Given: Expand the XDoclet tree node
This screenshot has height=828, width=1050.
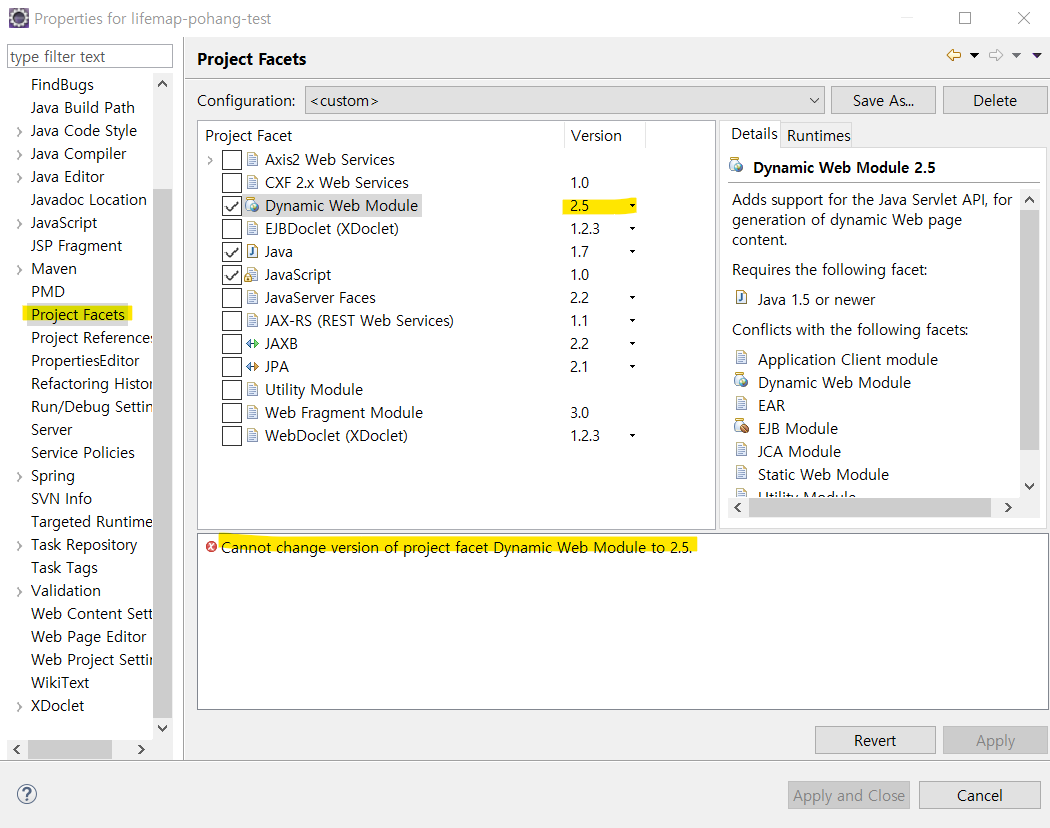Looking at the screenshot, I should [19, 706].
